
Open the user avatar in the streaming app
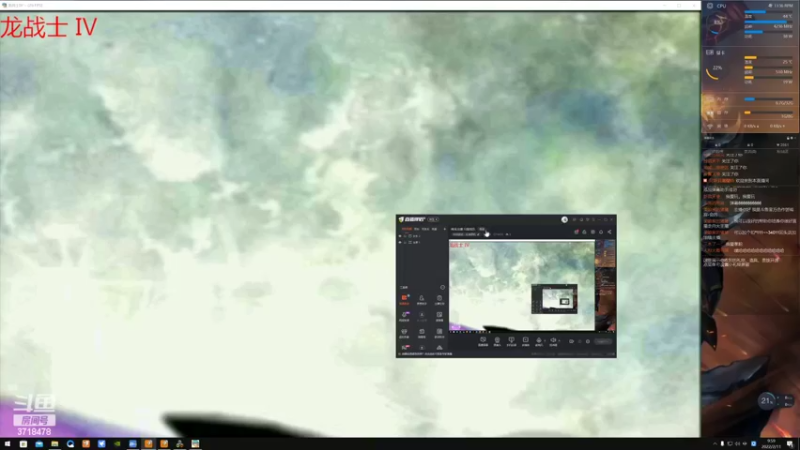(564, 219)
